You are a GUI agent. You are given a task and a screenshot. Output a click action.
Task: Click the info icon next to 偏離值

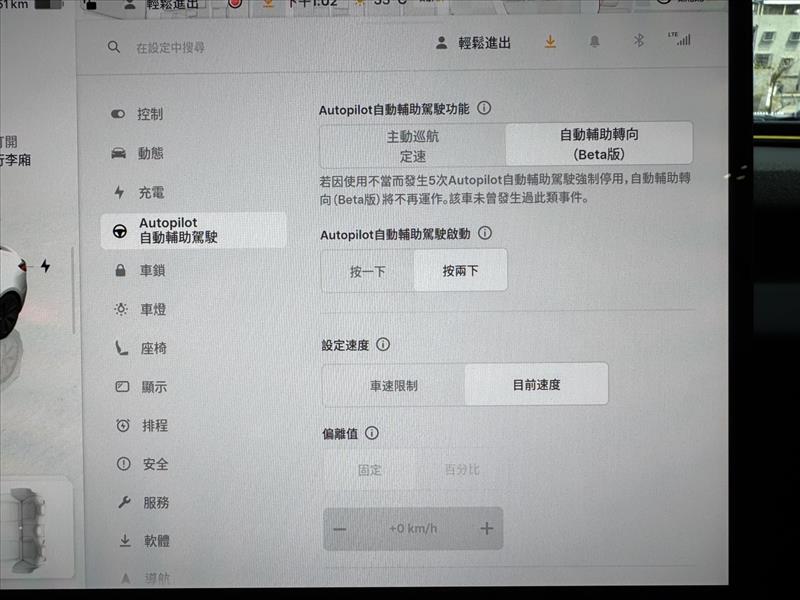tap(372, 434)
